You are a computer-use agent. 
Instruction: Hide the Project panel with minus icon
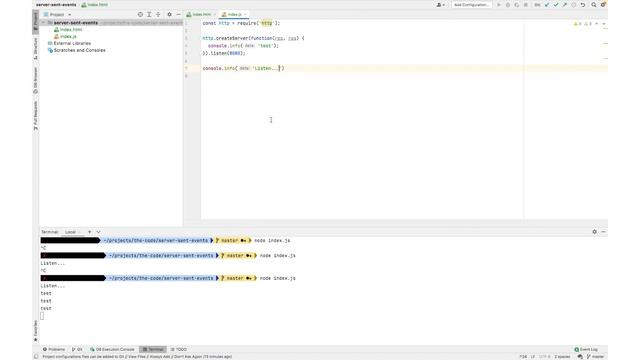click(x=178, y=14)
